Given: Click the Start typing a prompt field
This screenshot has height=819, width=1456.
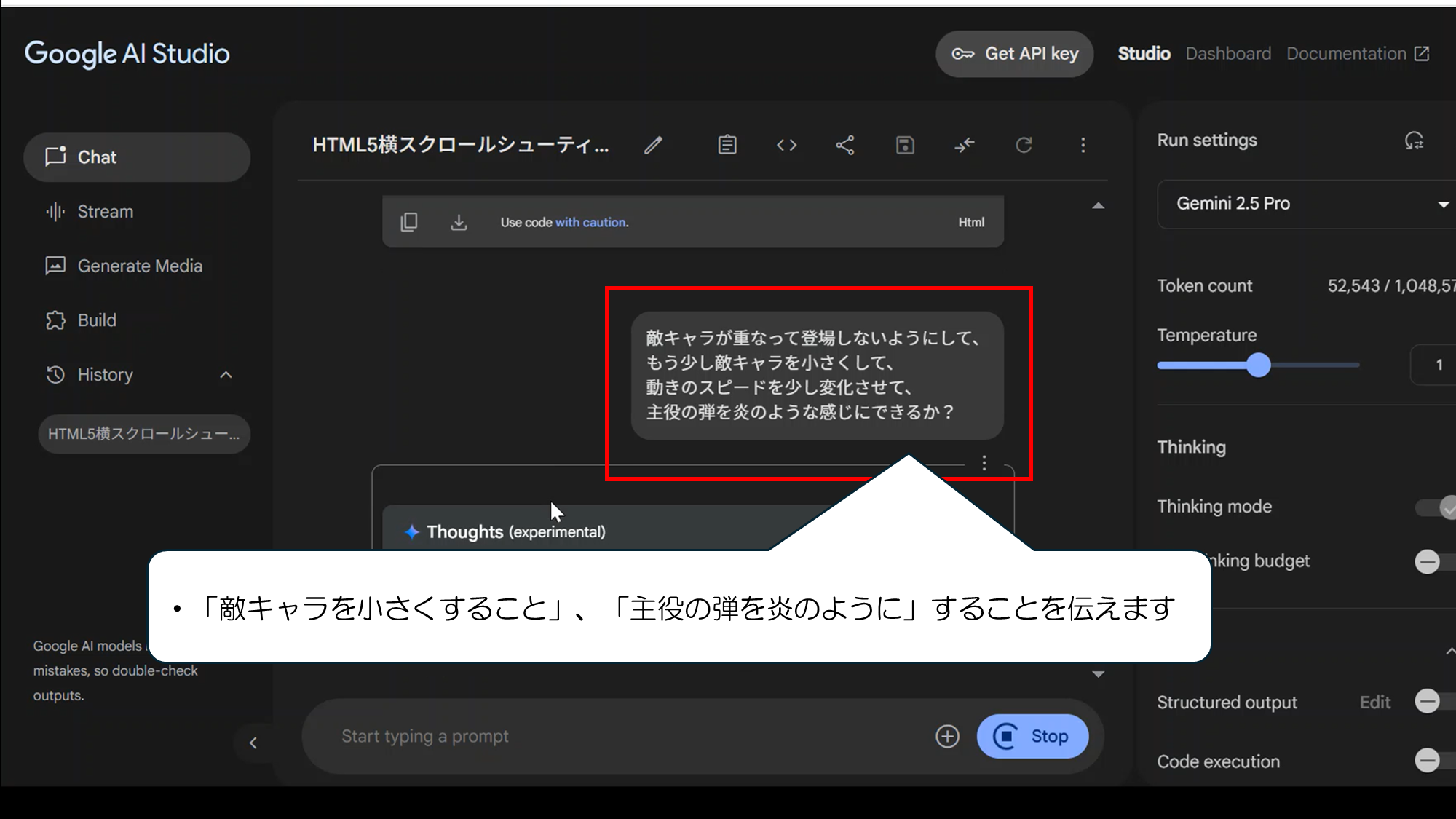Looking at the screenshot, I should coord(619,736).
